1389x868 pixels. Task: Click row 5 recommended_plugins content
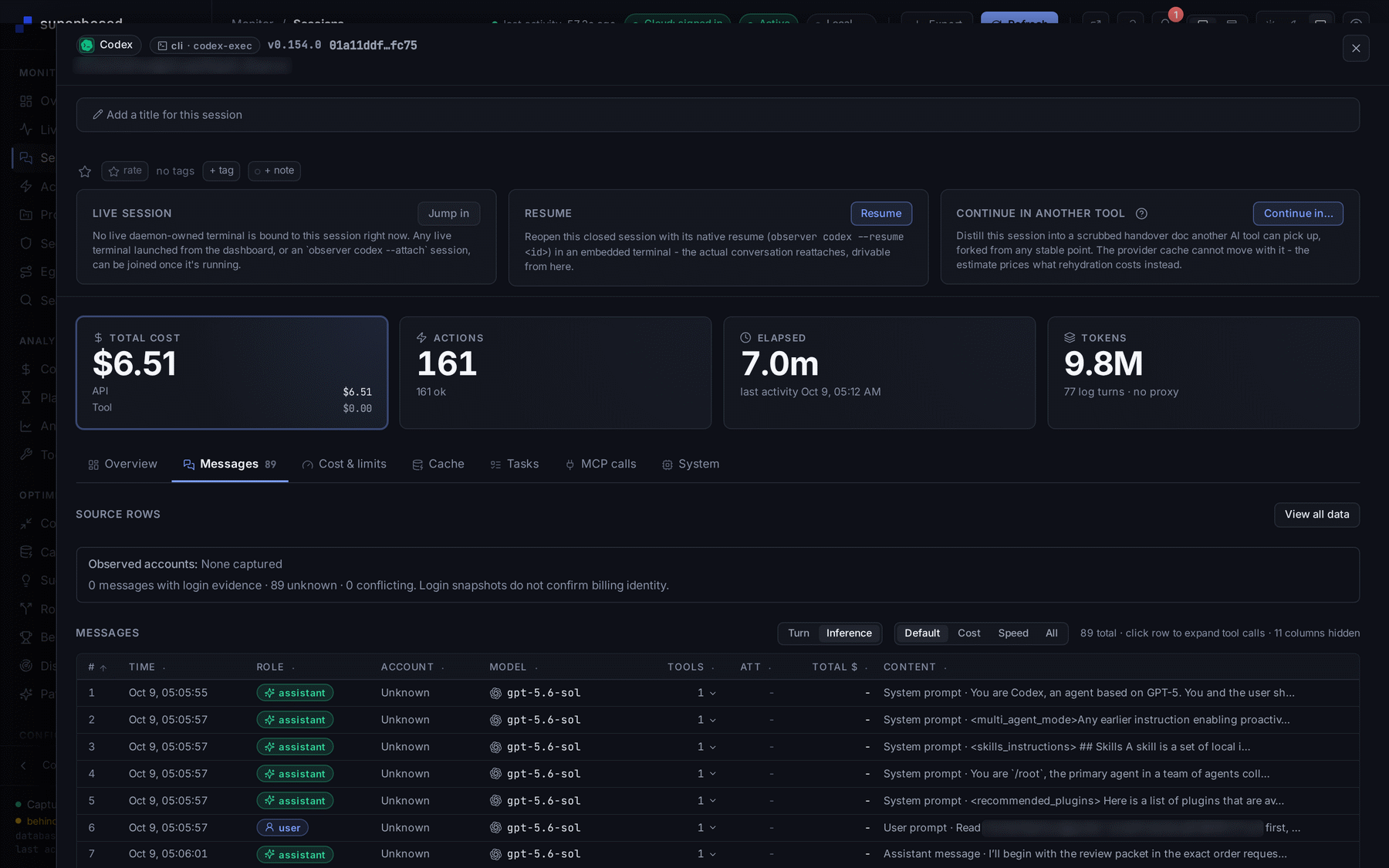click(x=1083, y=801)
